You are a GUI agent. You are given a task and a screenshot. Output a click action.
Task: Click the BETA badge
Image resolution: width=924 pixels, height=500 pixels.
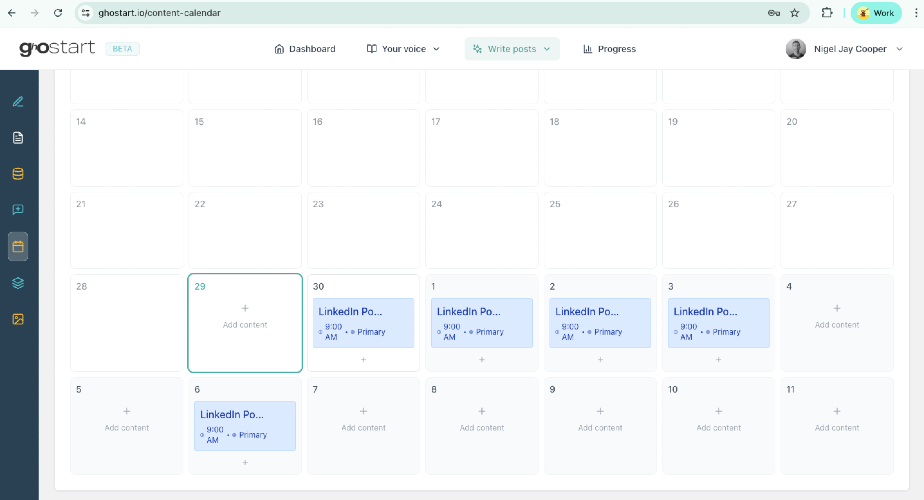[x=123, y=49]
